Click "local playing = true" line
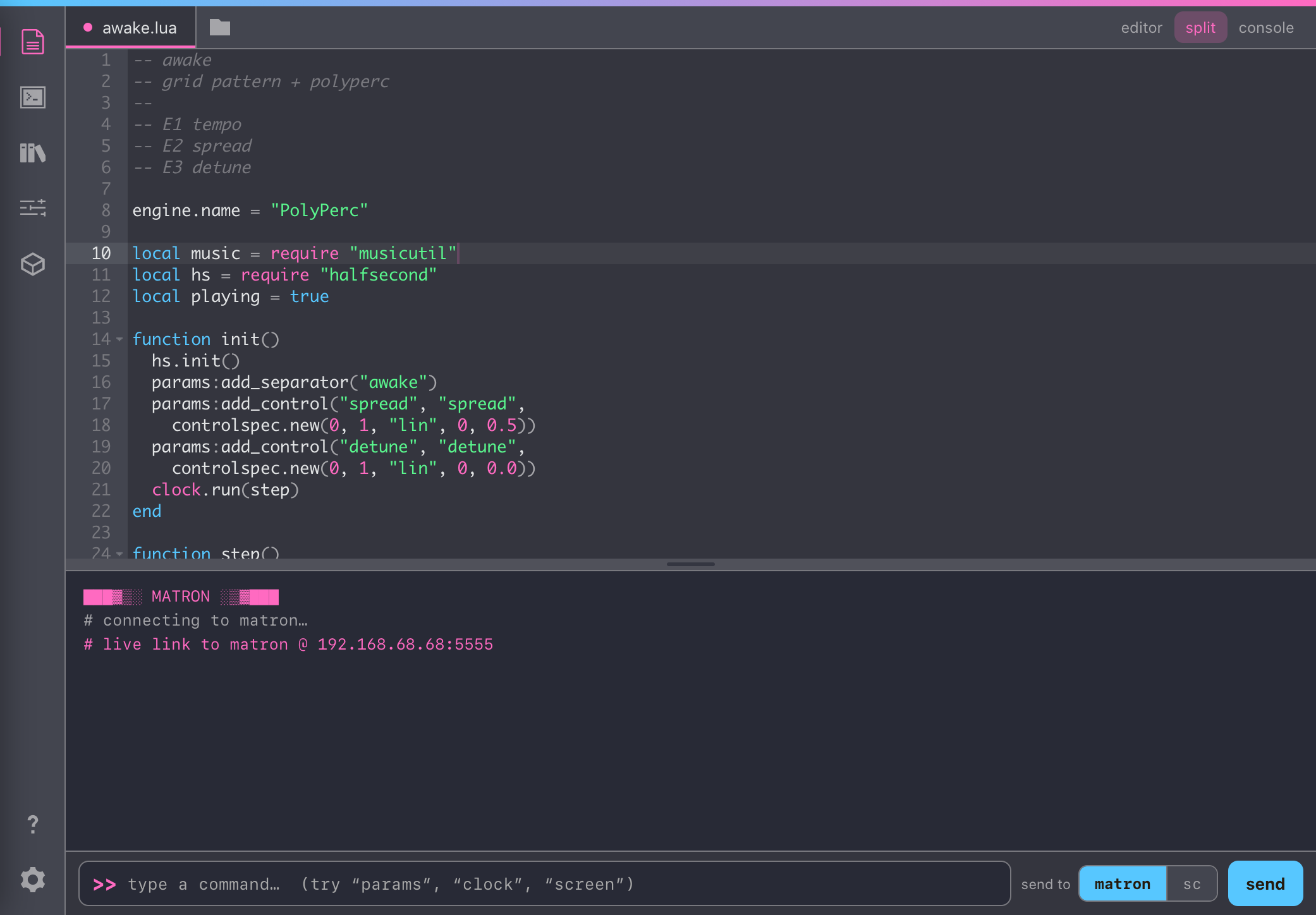 [x=231, y=296]
